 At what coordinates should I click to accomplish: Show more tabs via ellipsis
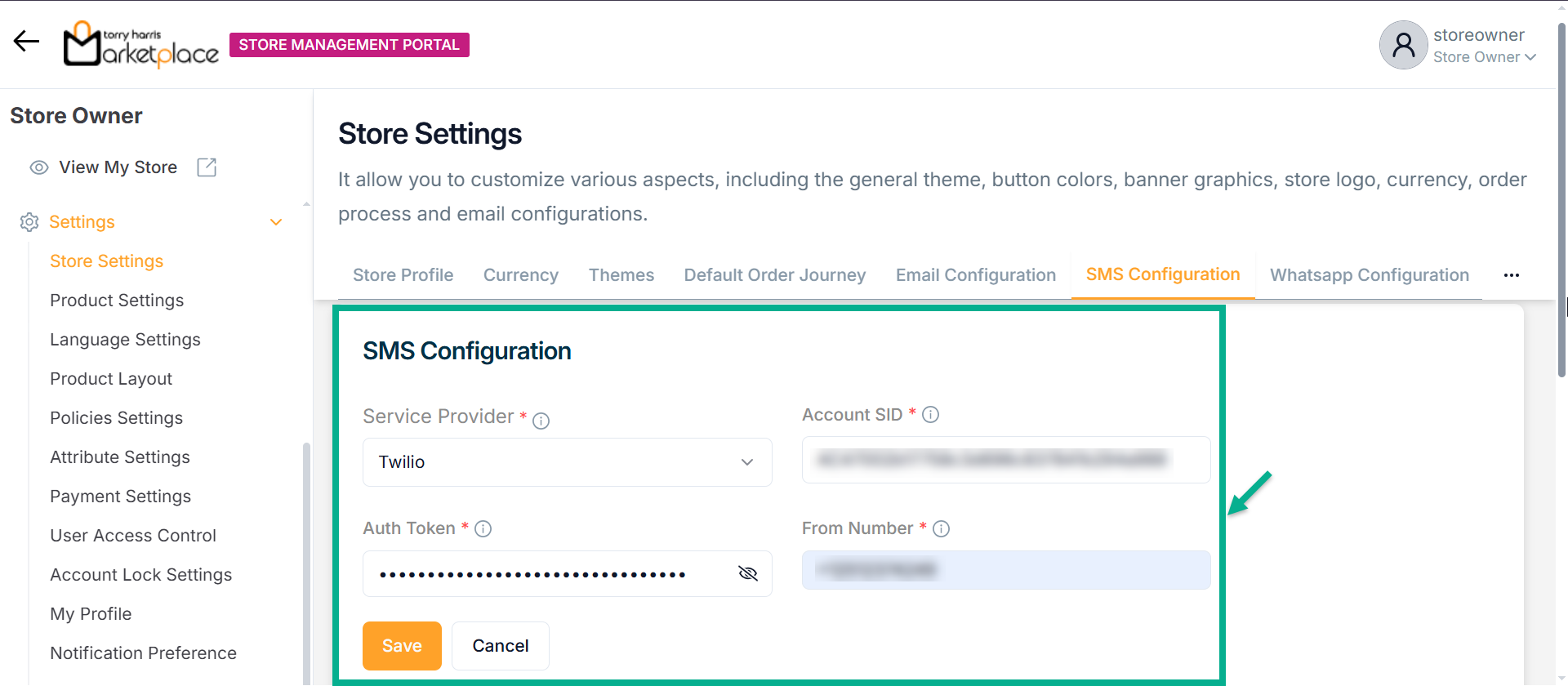click(1511, 275)
